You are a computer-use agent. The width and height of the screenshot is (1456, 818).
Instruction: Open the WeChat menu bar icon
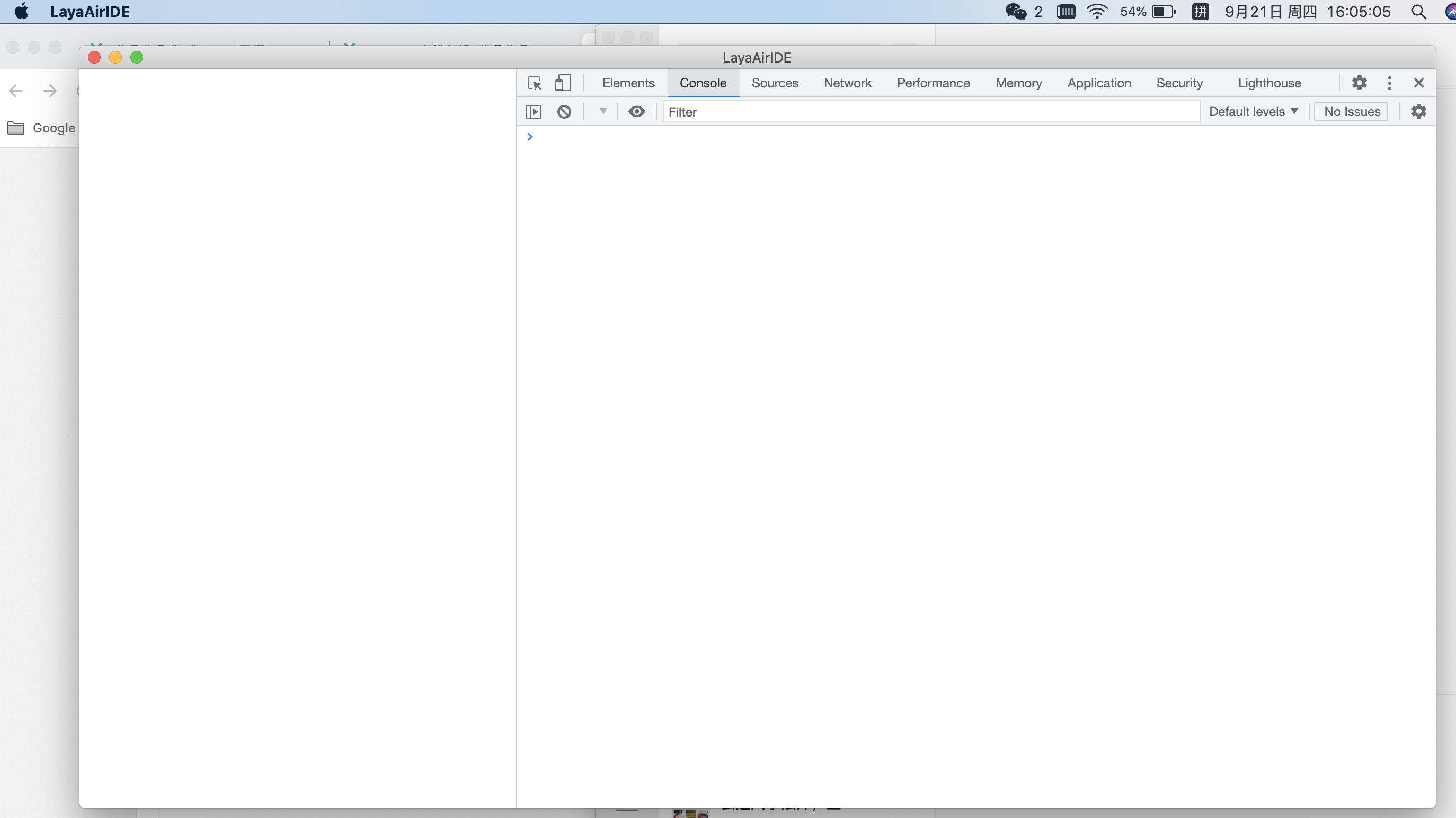click(1016, 12)
